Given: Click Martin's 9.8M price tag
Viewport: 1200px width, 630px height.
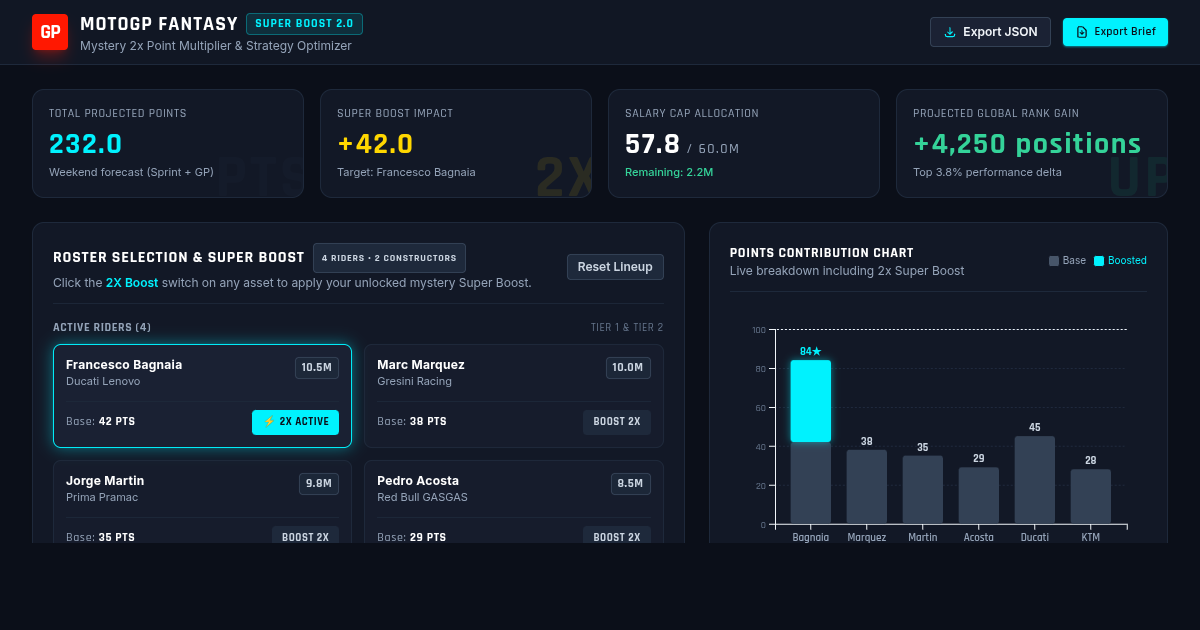Looking at the screenshot, I should point(319,484).
